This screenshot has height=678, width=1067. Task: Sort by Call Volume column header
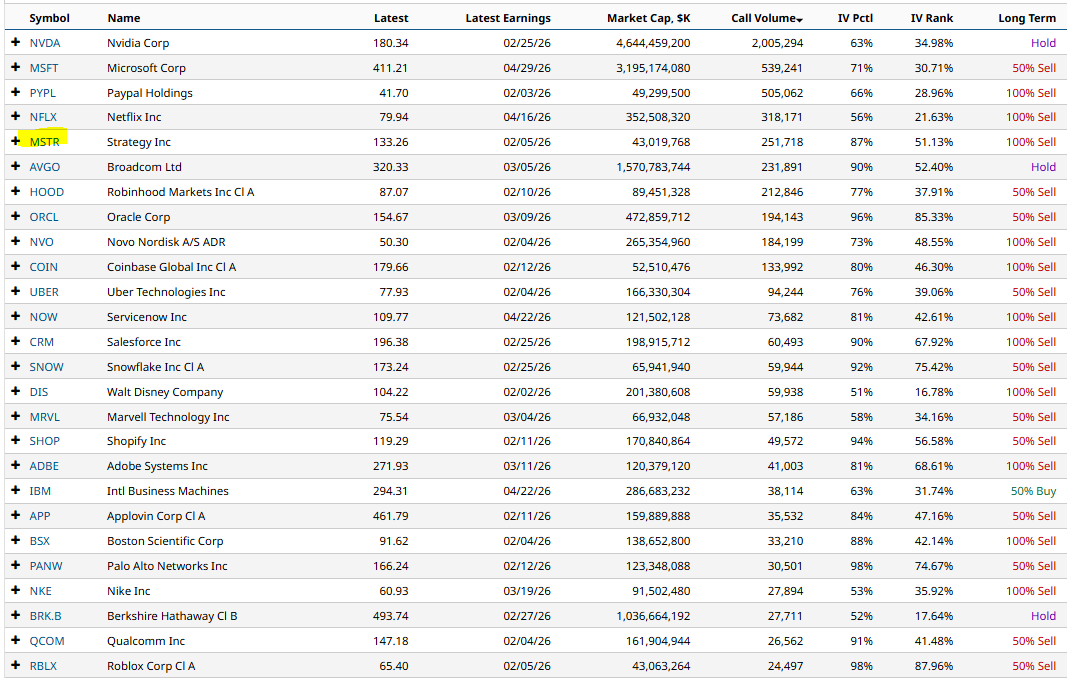coord(767,18)
